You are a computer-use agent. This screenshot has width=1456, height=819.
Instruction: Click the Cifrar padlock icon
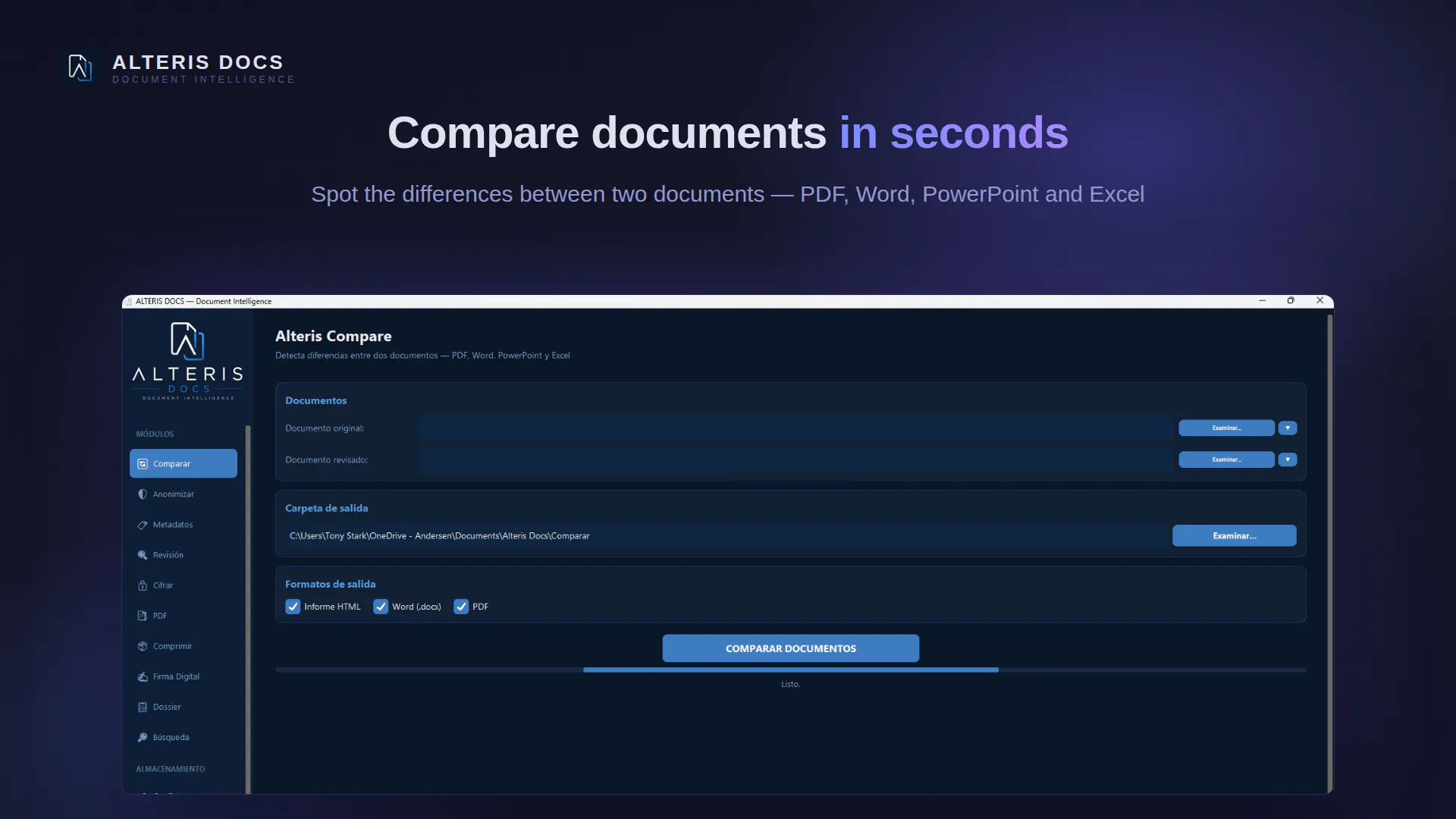(143, 585)
